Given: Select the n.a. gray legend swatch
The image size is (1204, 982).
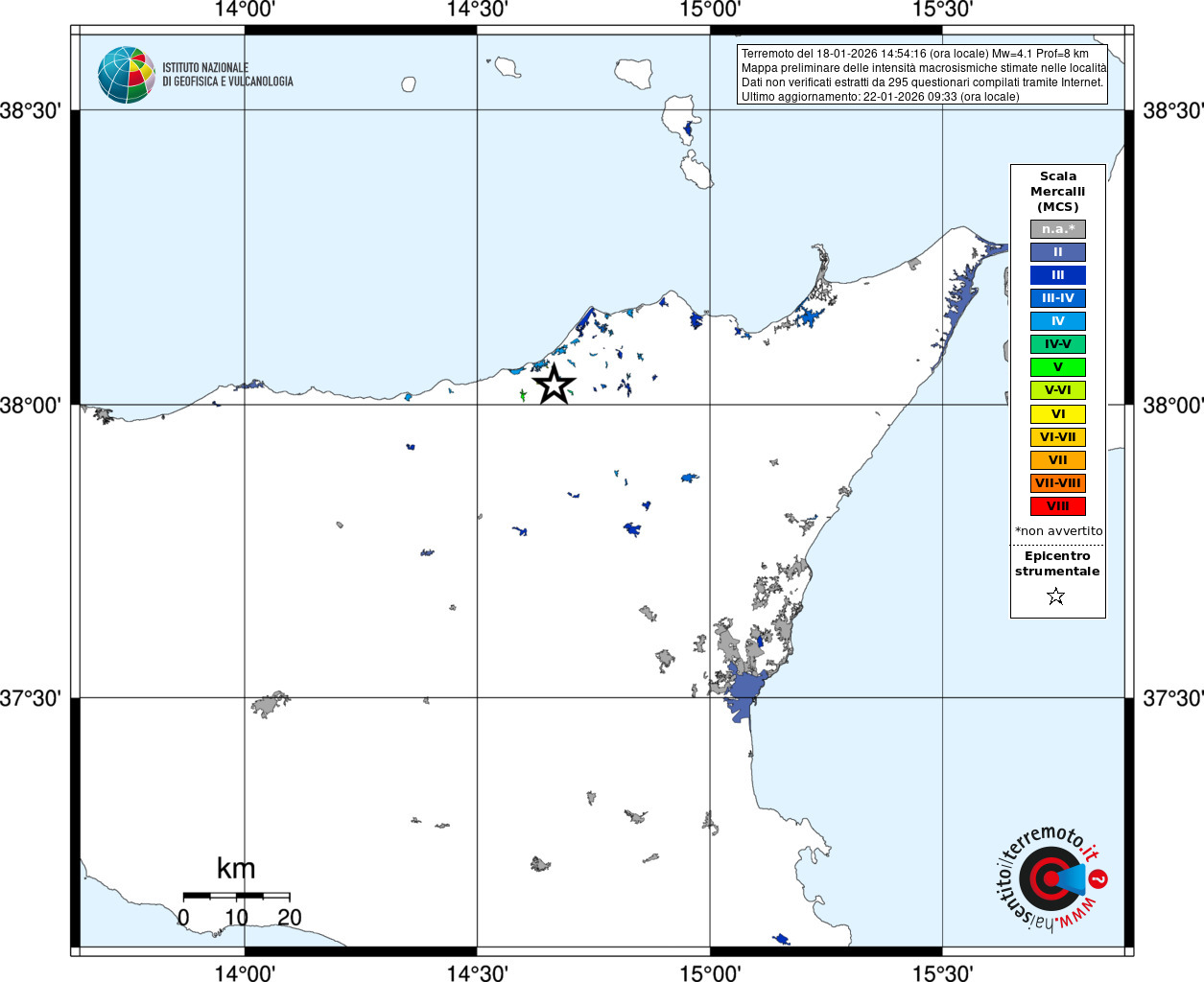Looking at the screenshot, I should pyautogui.click(x=1058, y=229).
